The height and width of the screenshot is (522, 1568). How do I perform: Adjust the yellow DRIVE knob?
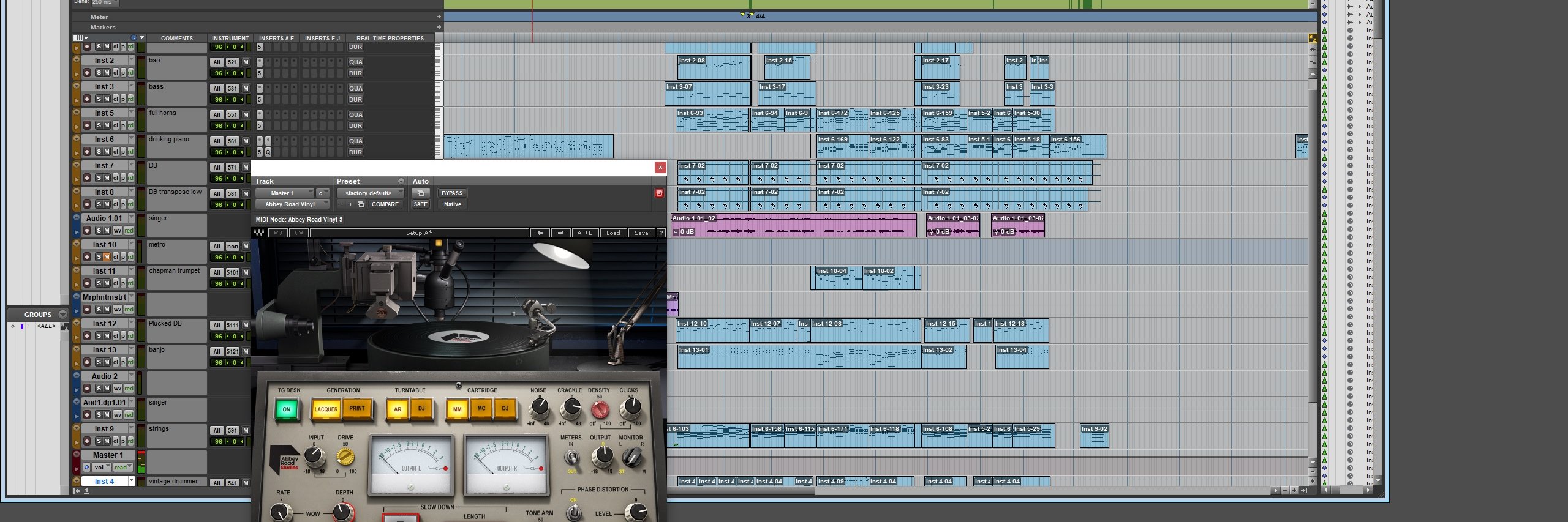coord(345,457)
